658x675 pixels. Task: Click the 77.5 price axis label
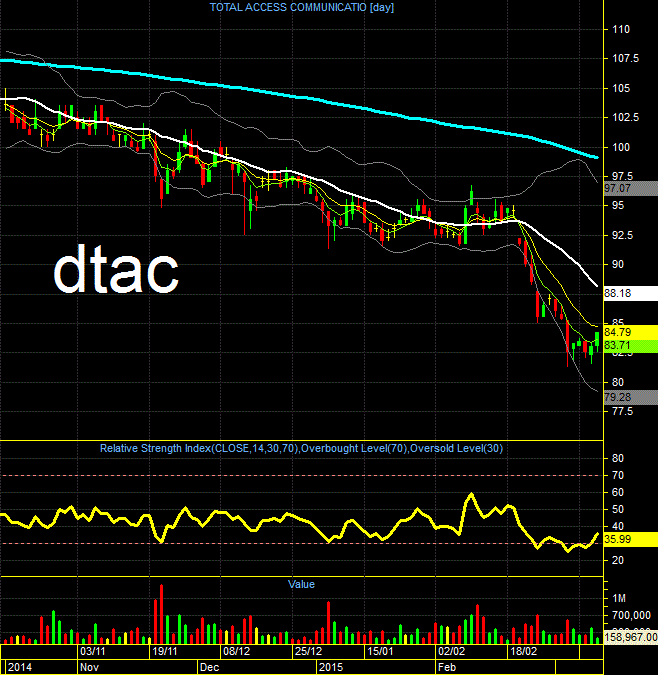[623, 412]
